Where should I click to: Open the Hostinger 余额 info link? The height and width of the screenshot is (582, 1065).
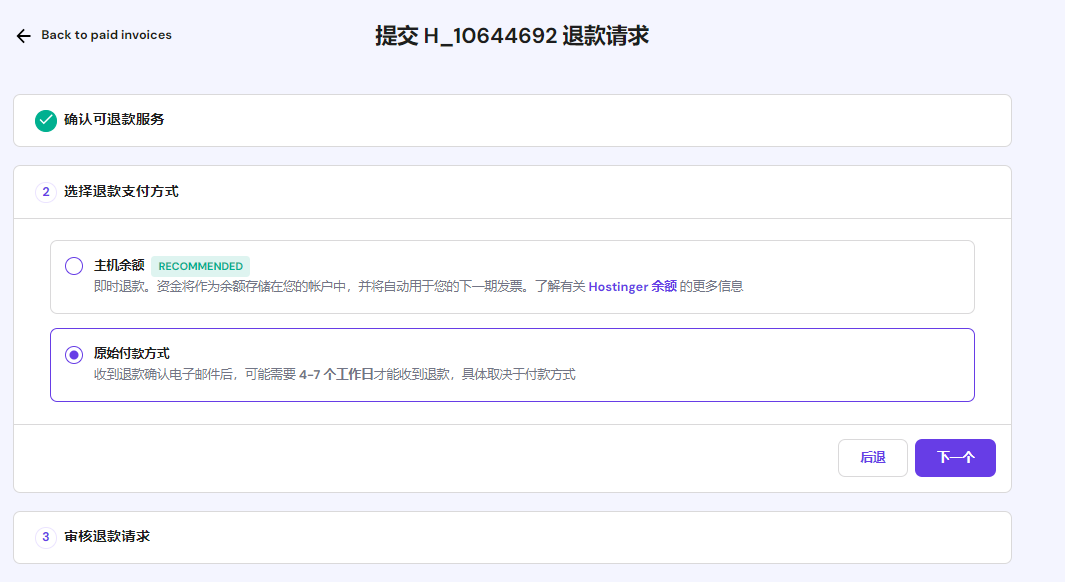pyautogui.click(x=632, y=286)
